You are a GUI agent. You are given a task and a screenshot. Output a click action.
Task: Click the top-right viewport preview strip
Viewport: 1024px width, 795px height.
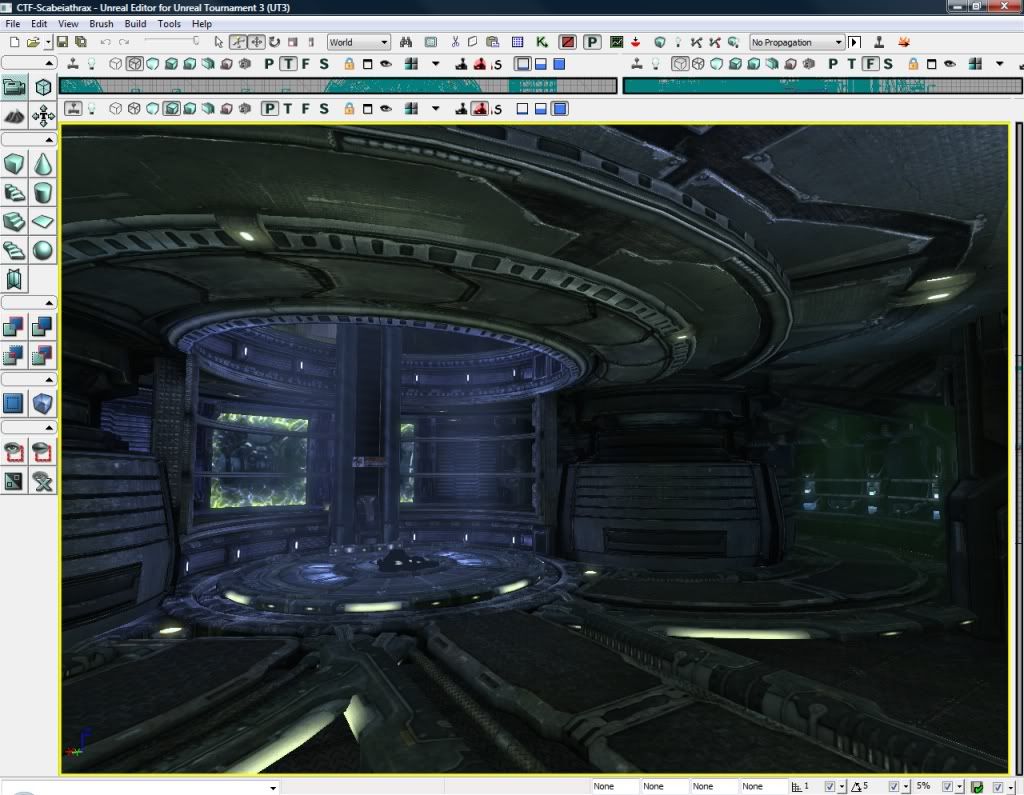coord(823,86)
